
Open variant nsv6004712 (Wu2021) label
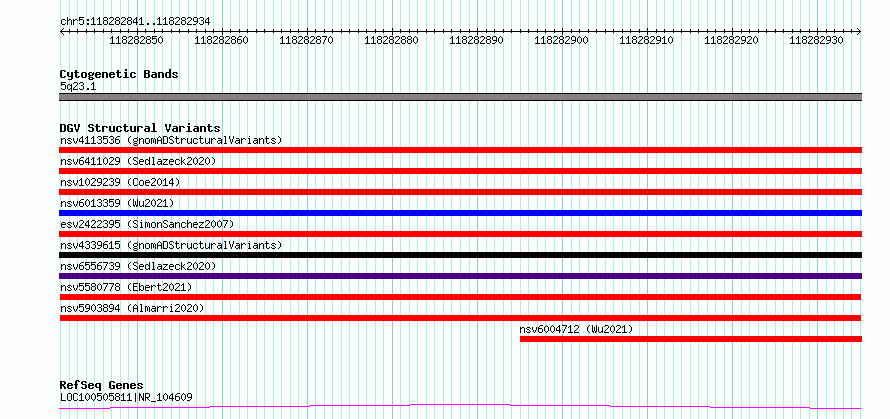576,329
